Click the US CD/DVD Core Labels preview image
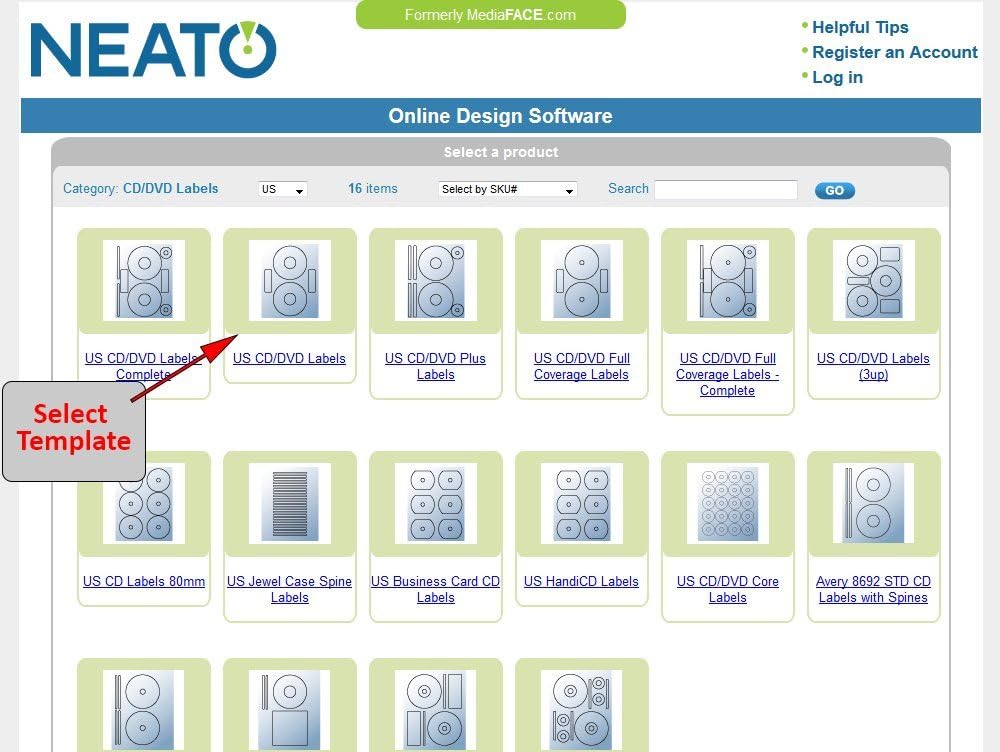Image resolution: width=1000 pixels, height=752 pixels. tap(727, 503)
